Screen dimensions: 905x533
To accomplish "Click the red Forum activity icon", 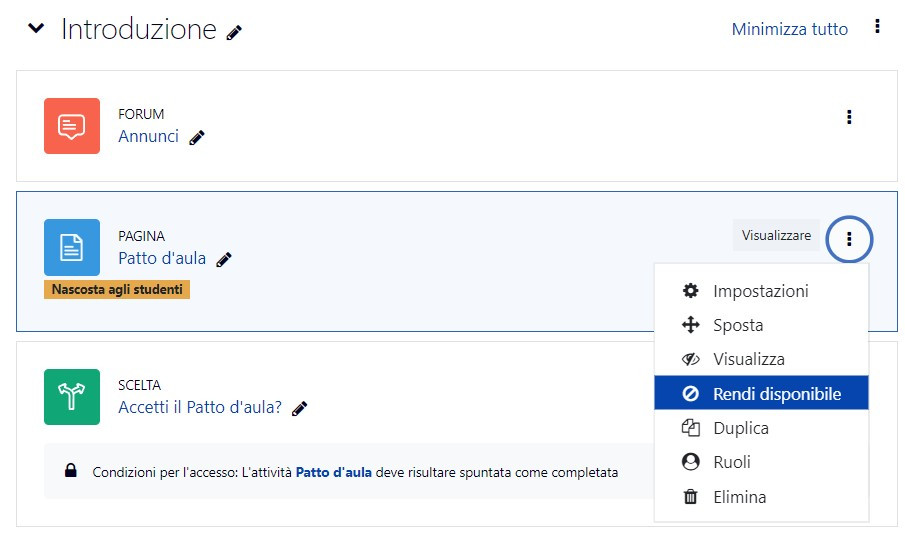I will pos(72,126).
